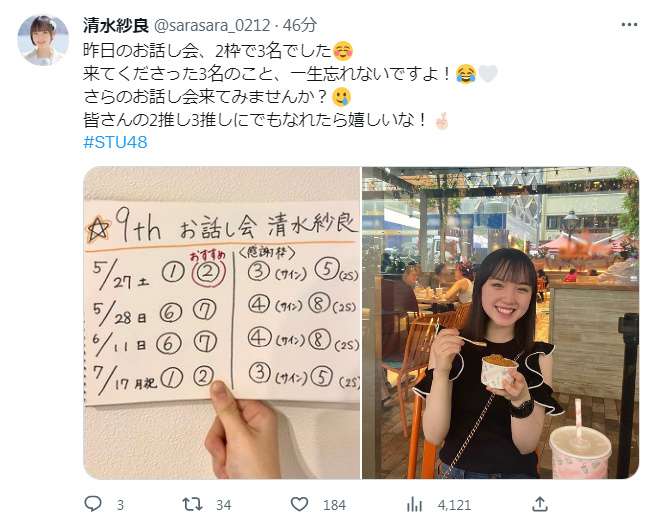Like the tweet with the heart icon
649x525 pixels.
point(299,504)
